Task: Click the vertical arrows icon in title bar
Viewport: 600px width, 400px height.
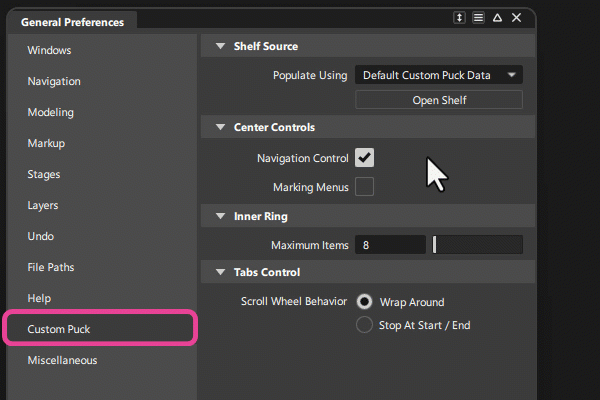Action: pos(460,18)
